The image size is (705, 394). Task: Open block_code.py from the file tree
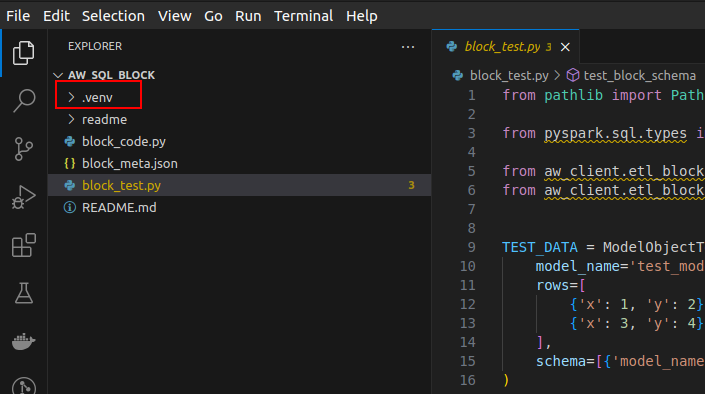tap(124, 142)
